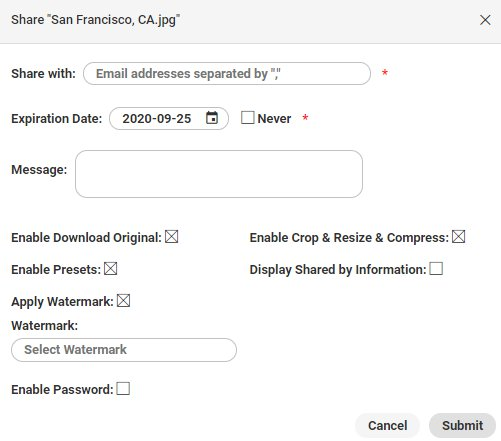Click the Never label text
Viewport: 501px width, 441px height.
274,119
